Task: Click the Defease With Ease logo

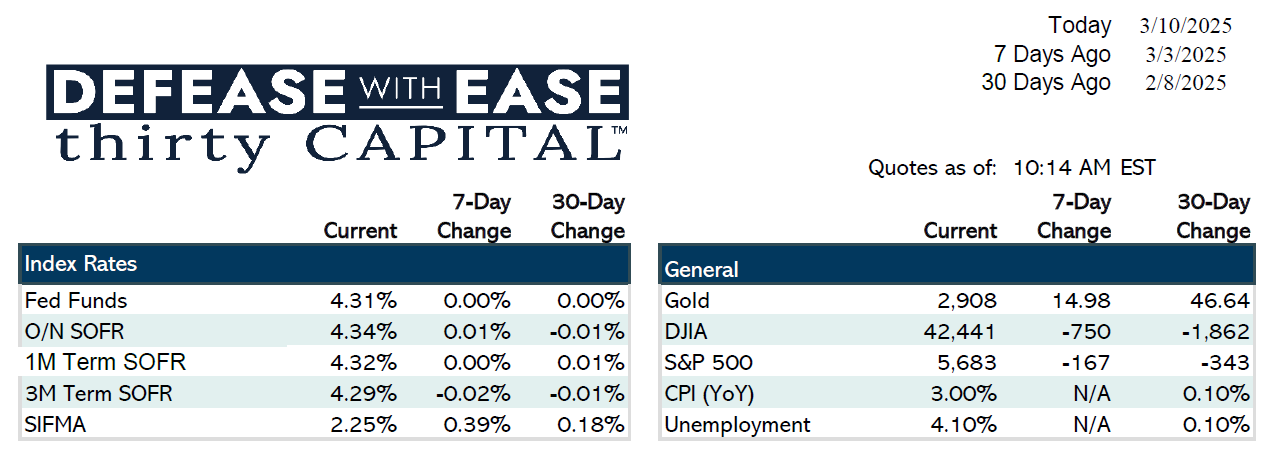Action: pos(338,92)
